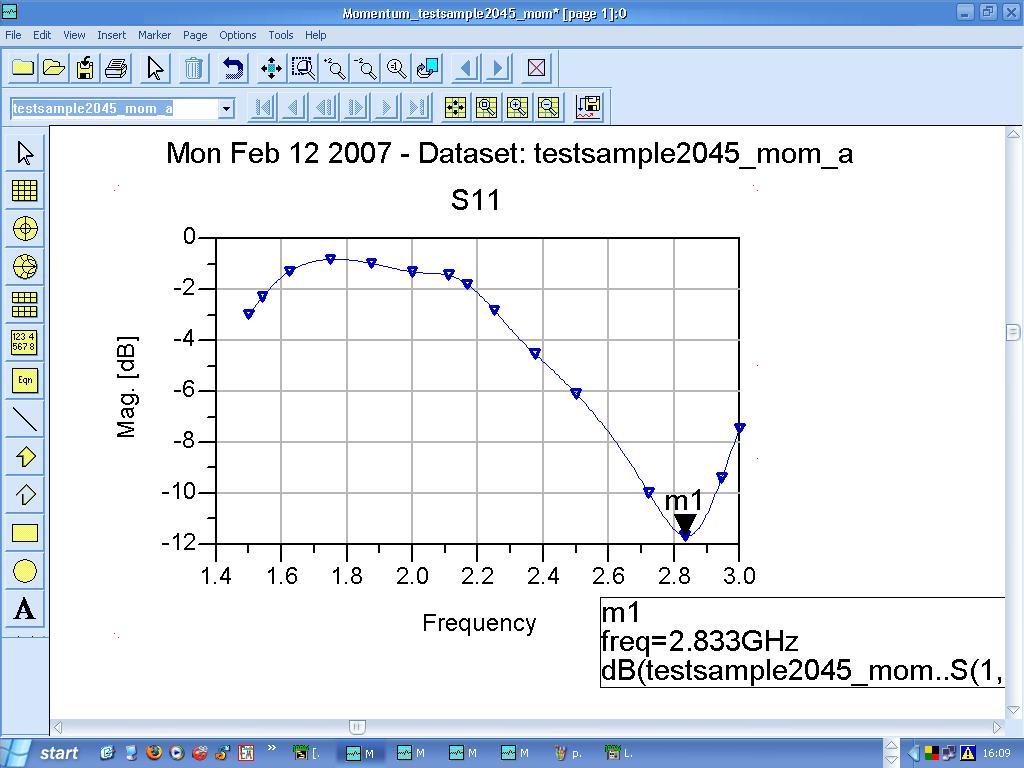Insert a Smith chart
The width and height of the screenshot is (1024, 768).
tap(25, 266)
